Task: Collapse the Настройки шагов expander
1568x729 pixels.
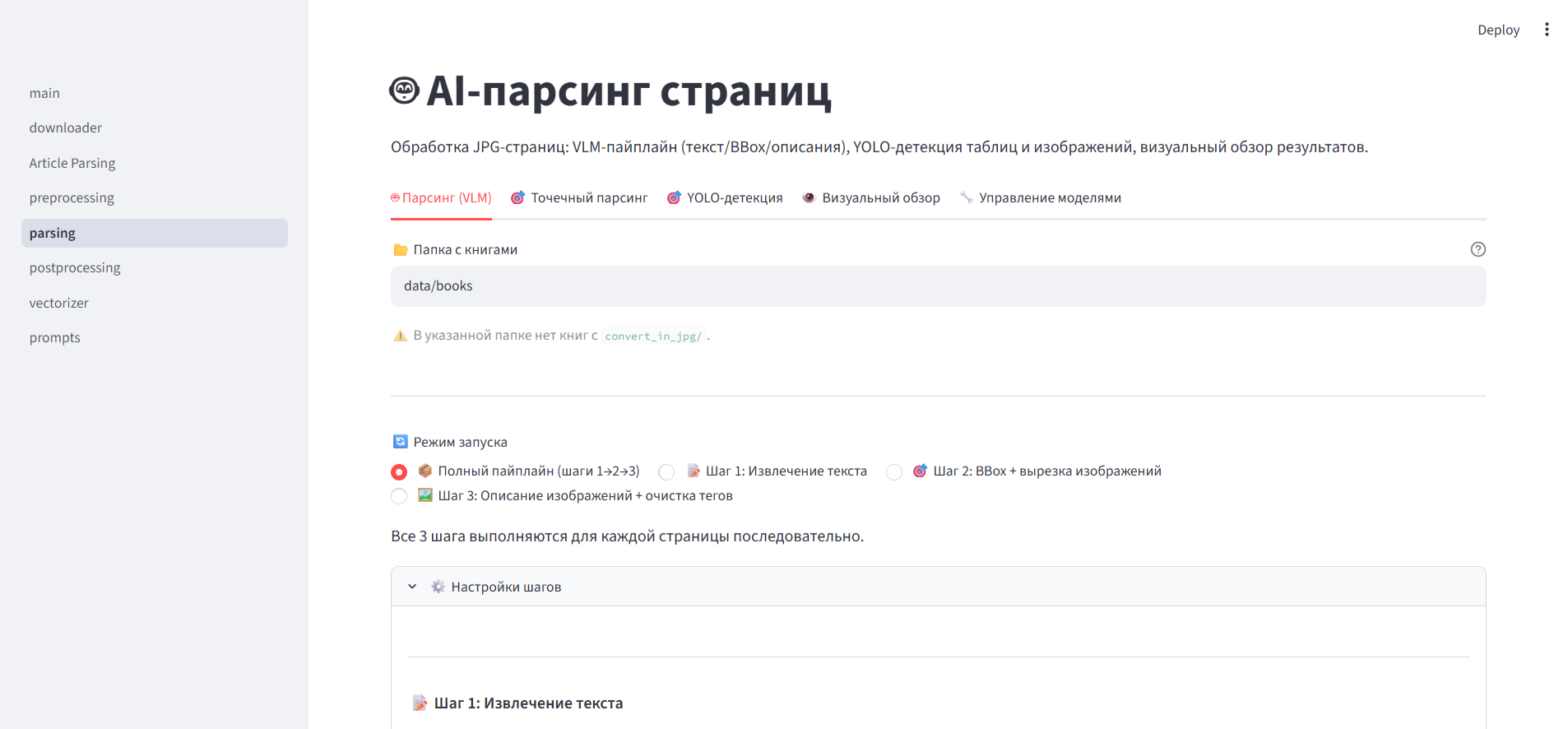Action: 938,587
